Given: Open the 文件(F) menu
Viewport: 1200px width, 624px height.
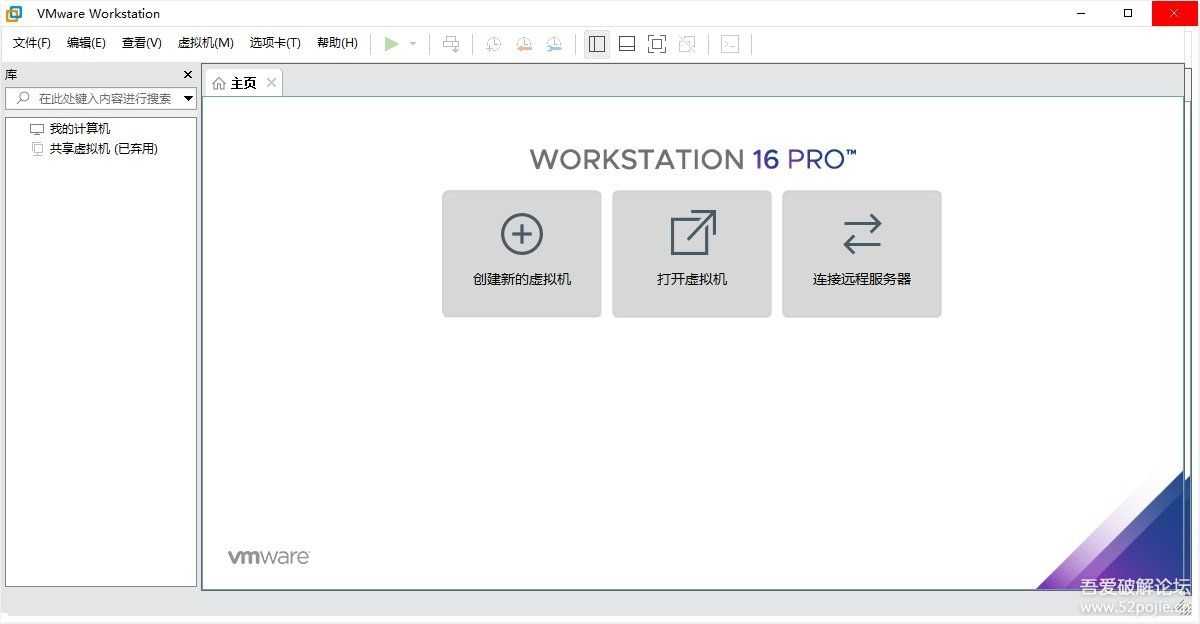Looking at the screenshot, I should point(32,43).
